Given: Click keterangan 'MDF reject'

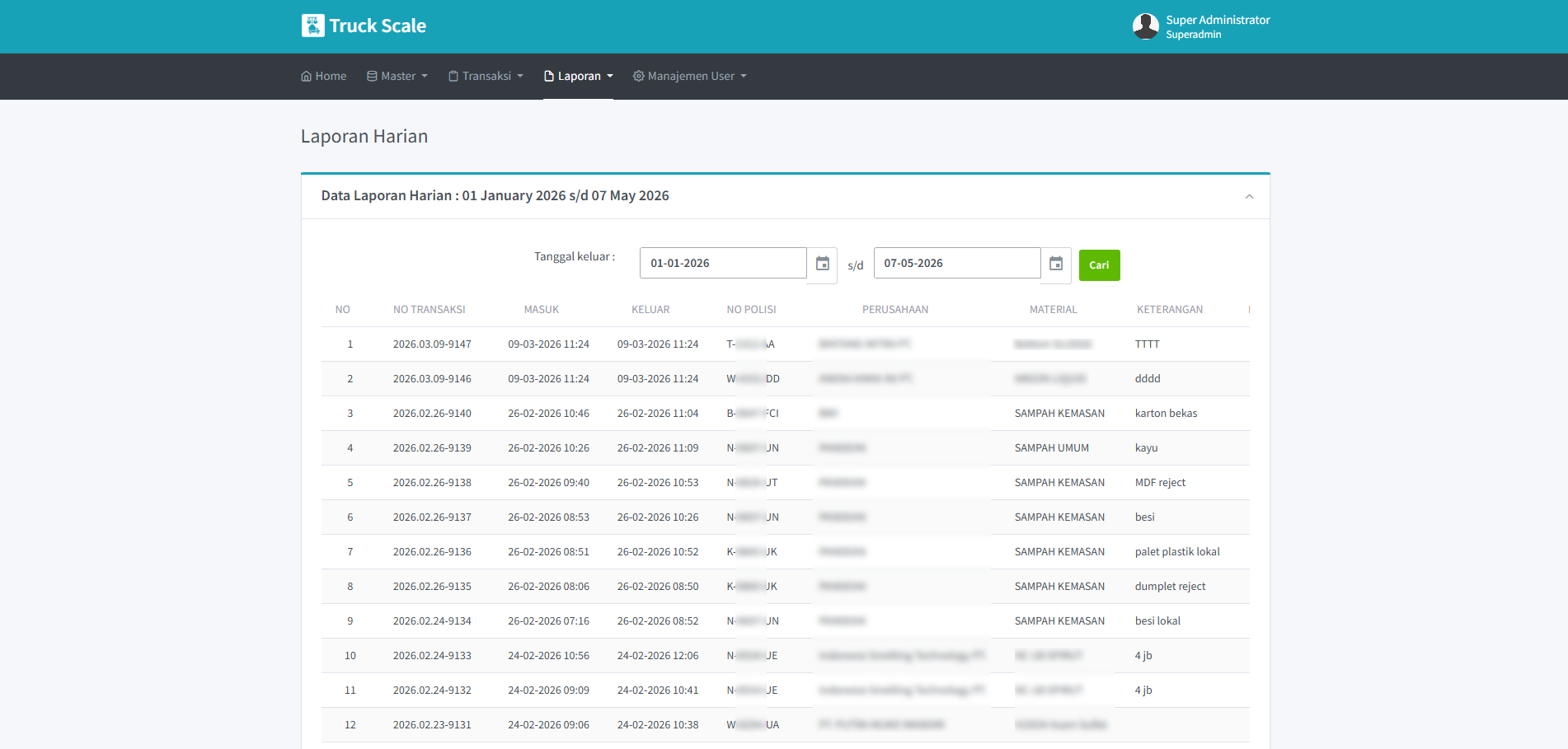Looking at the screenshot, I should pos(1160,483).
